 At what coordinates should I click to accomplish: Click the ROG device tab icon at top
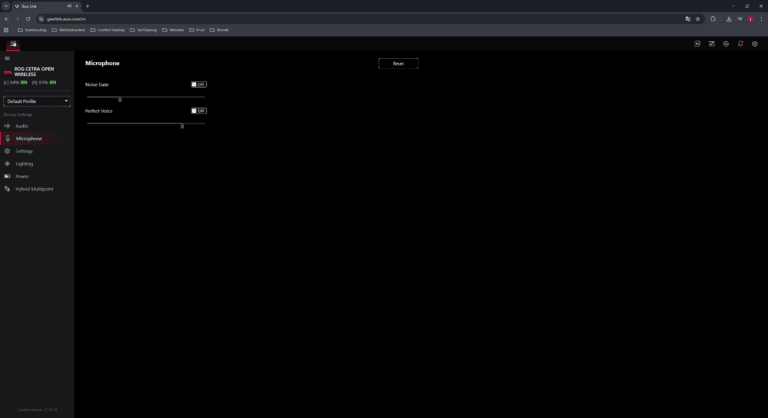12,44
